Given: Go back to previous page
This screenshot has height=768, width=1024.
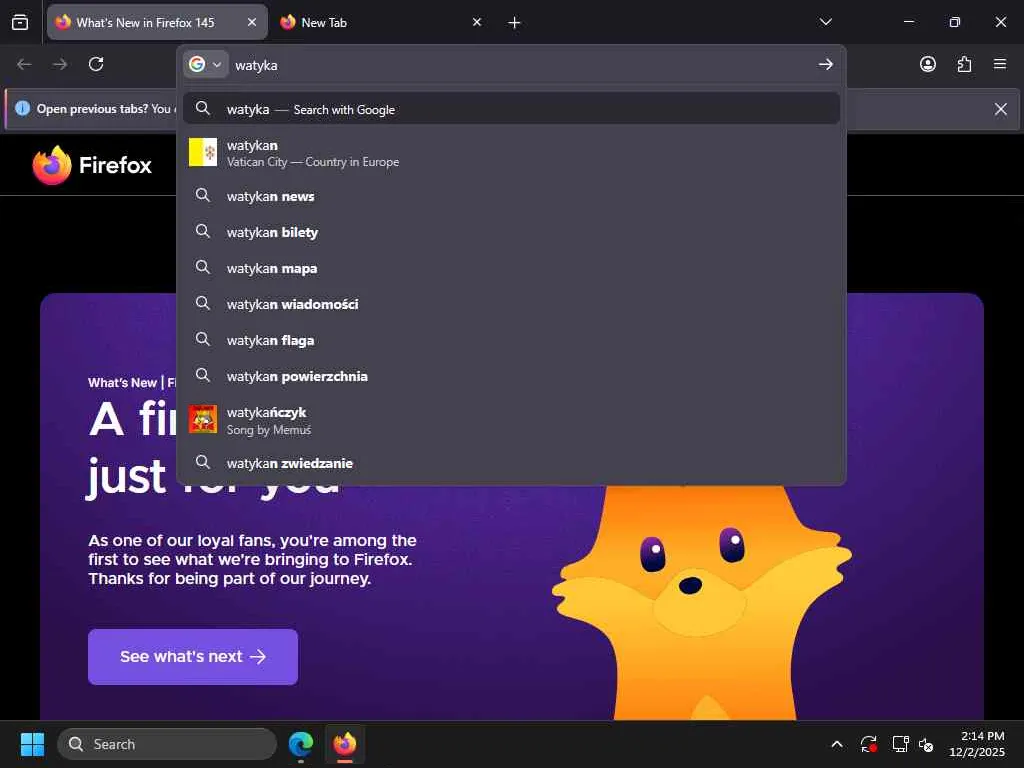Looking at the screenshot, I should click(x=24, y=64).
